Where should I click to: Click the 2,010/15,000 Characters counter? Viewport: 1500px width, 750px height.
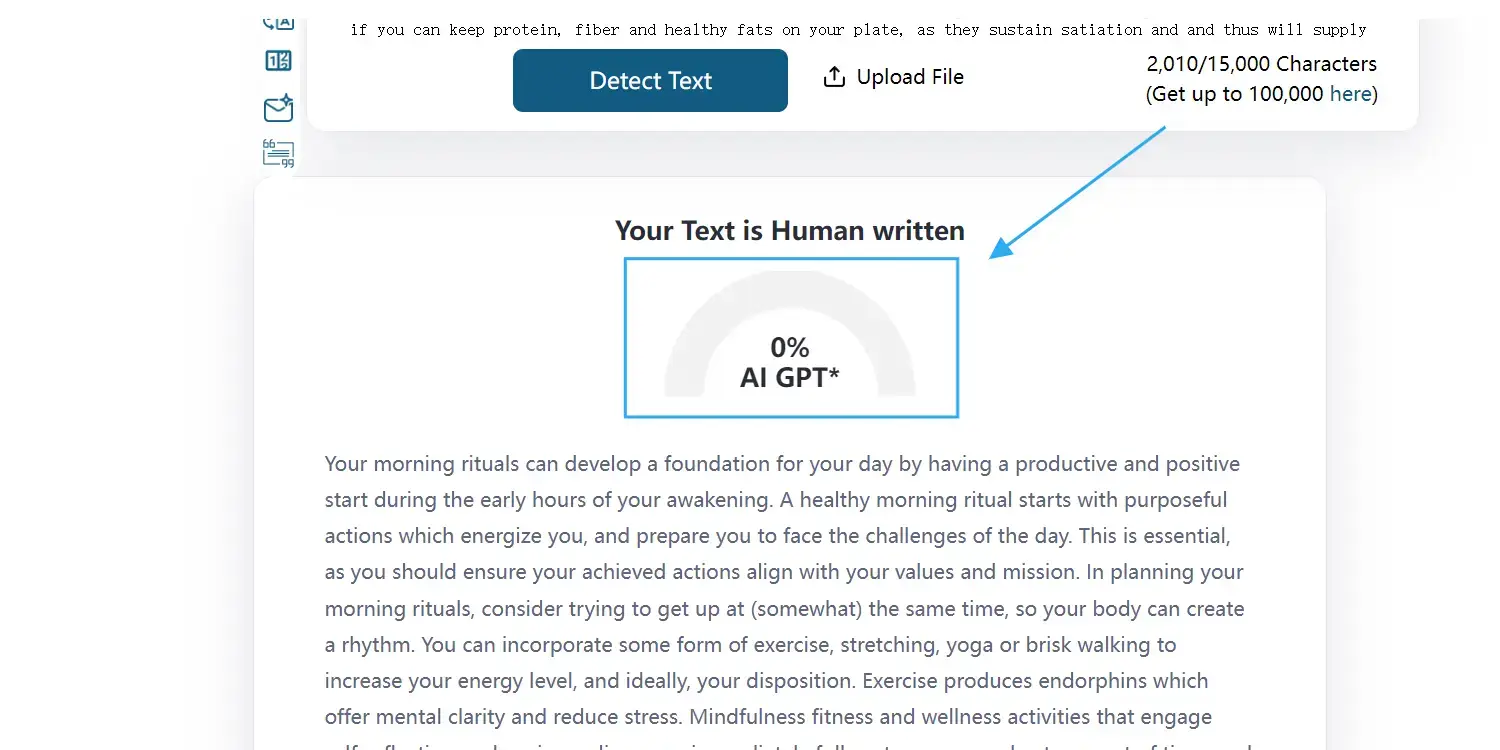(x=1261, y=64)
